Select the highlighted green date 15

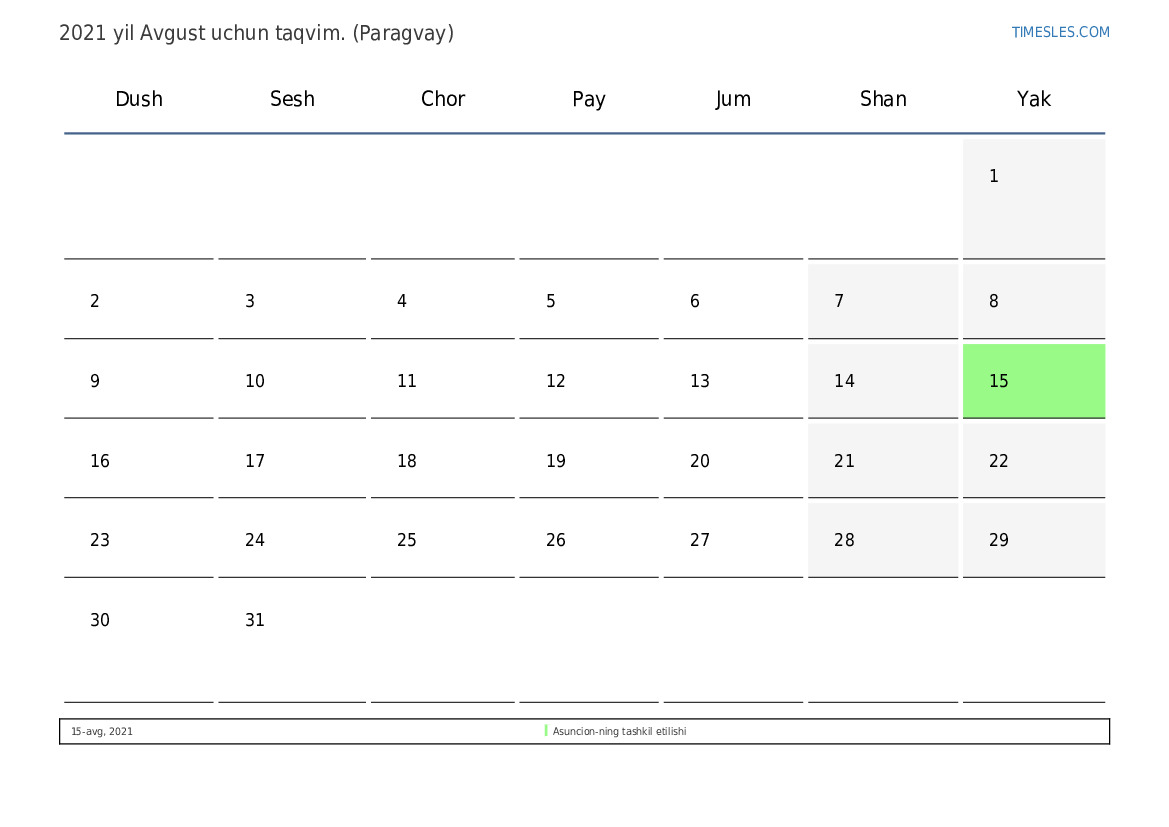coord(1033,381)
